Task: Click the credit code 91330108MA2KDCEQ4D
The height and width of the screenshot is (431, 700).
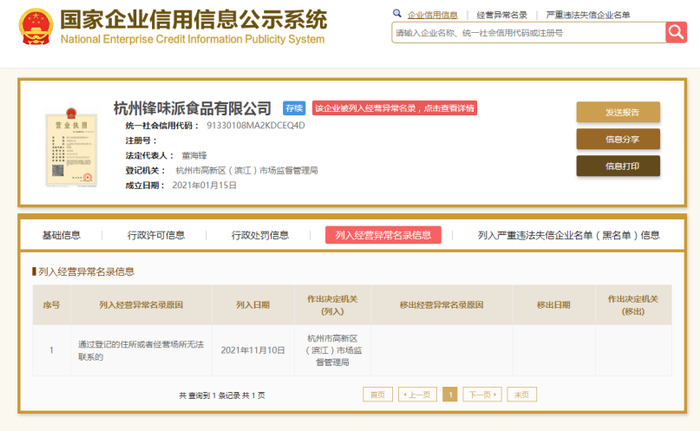Action: (x=256, y=126)
